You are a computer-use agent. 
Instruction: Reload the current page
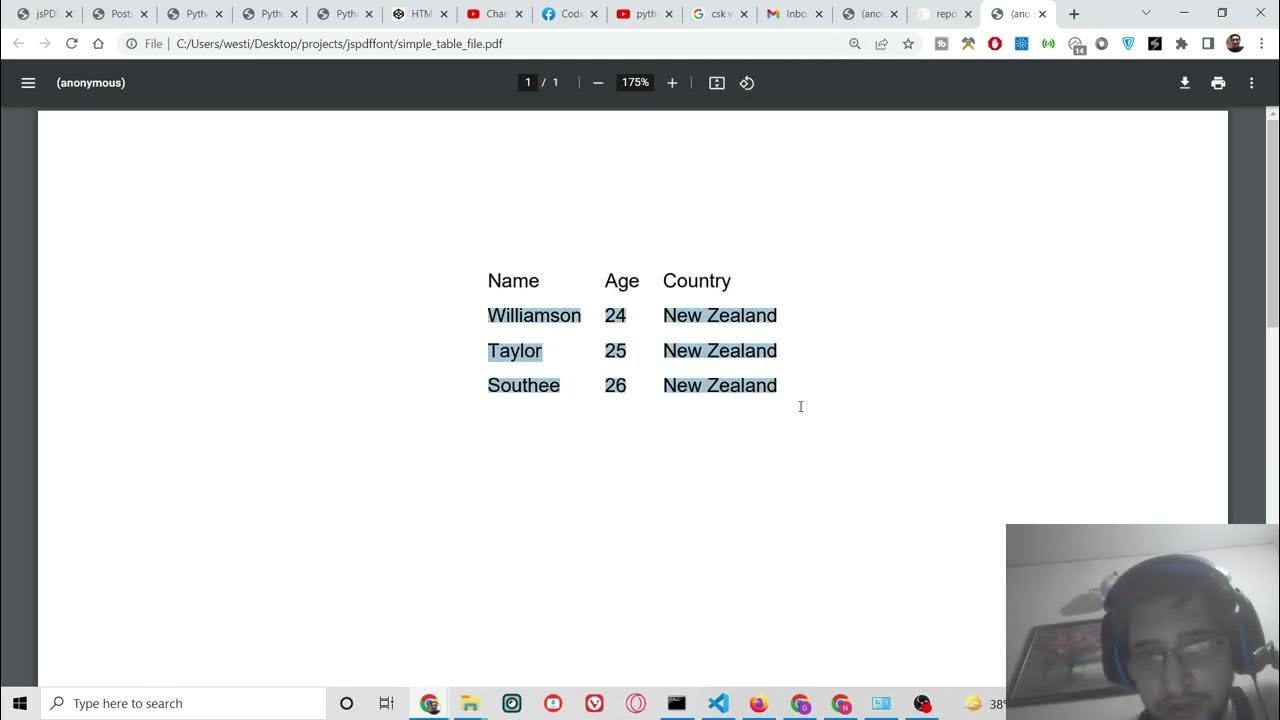coord(72,44)
